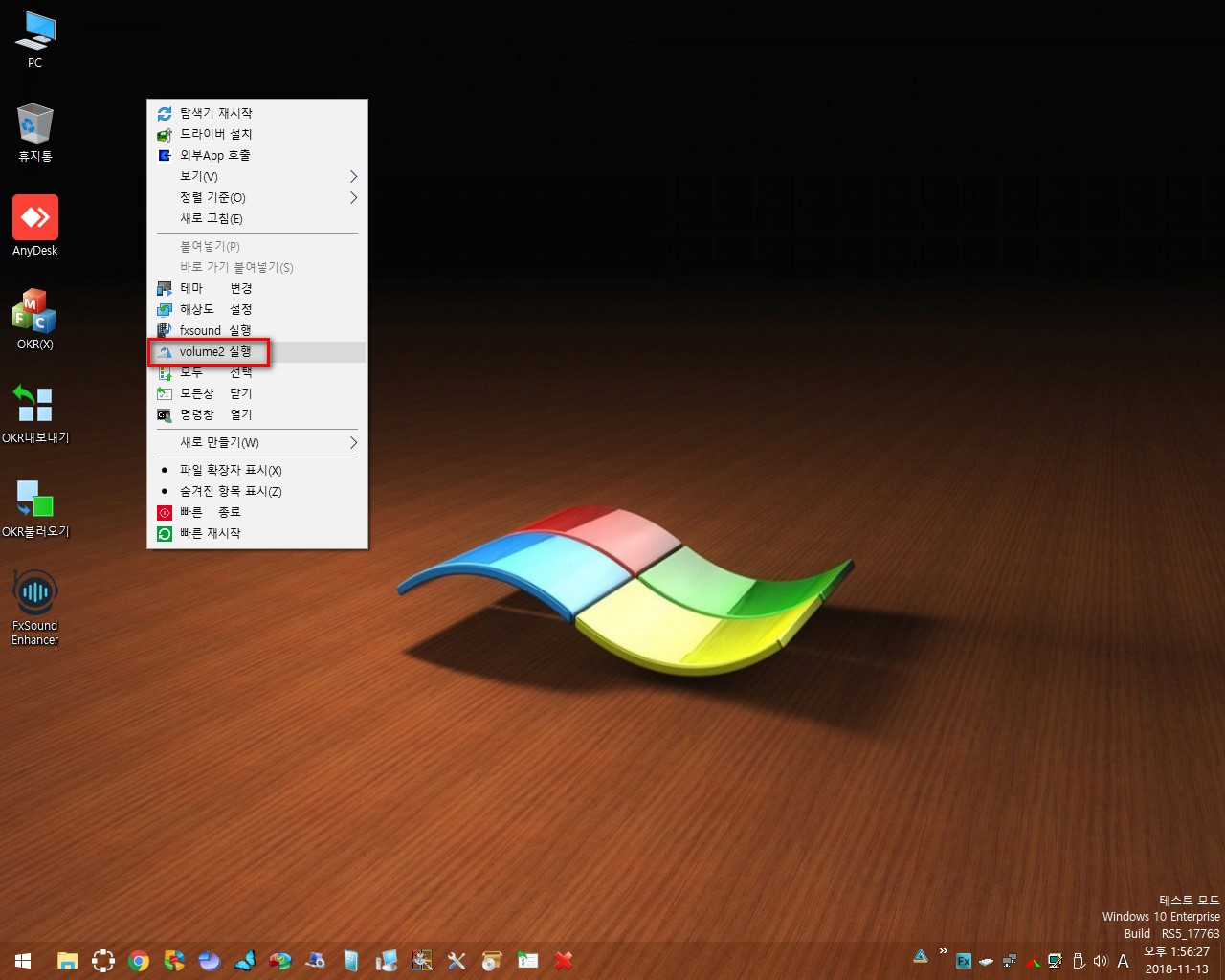
Task: Select 탐색기 재시작 from the context menu
Action: (257, 113)
